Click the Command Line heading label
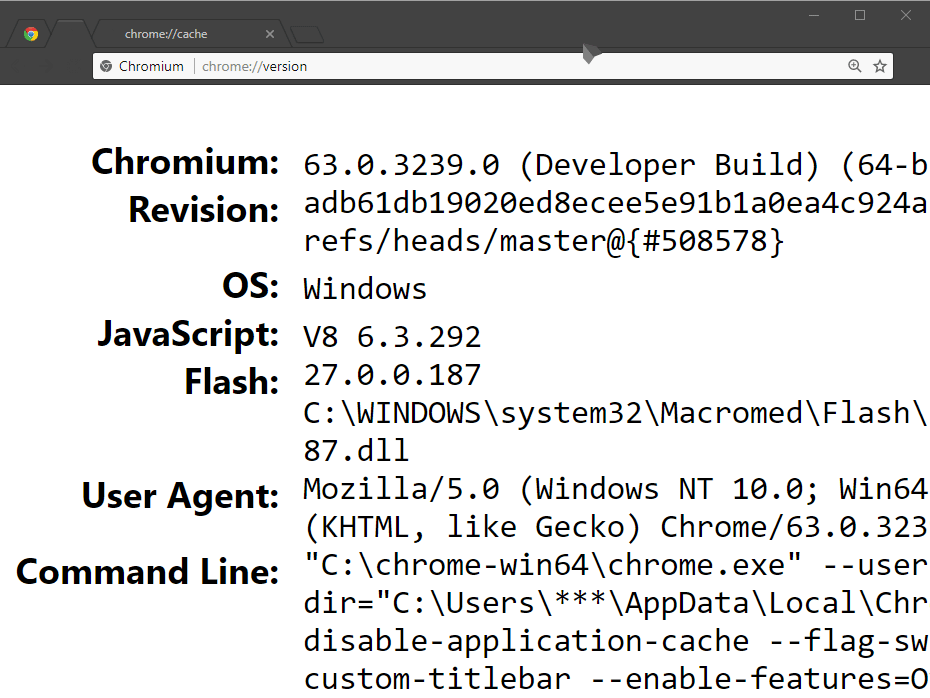This screenshot has height=698, width=930. 147,572
